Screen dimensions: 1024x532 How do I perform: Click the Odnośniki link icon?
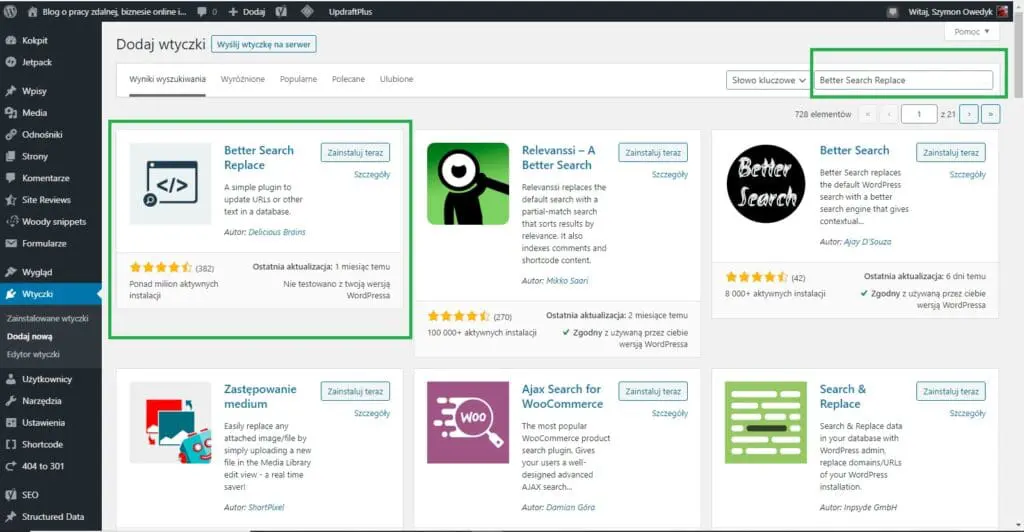(10, 134)
